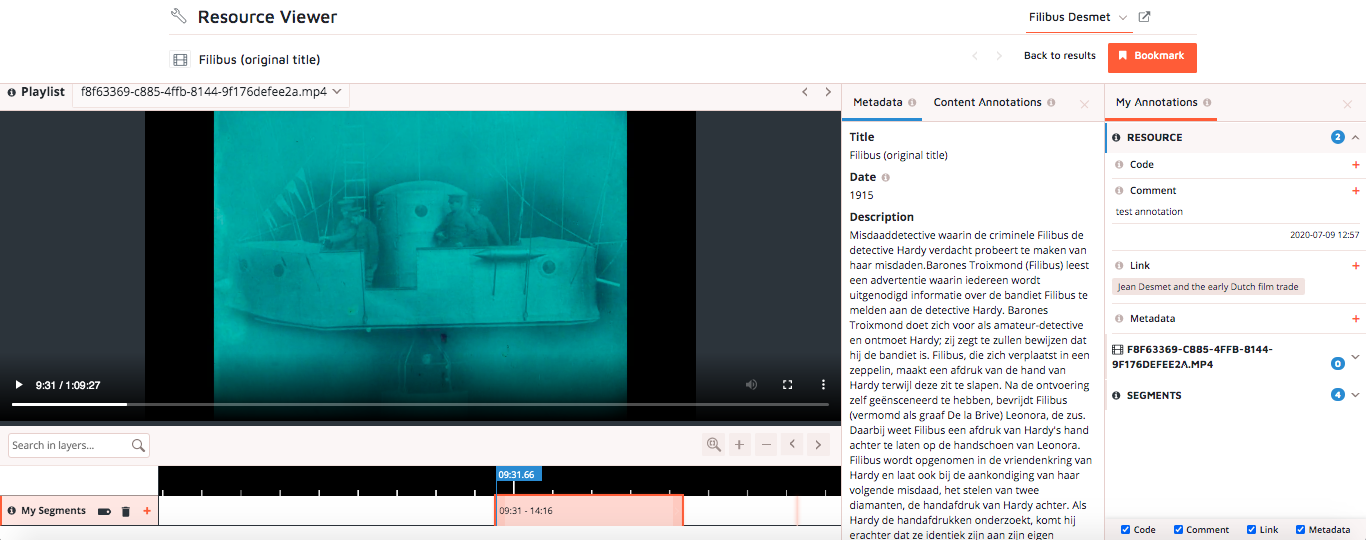
Task: Add new segment with red plus
Action: (x=147, y=511)
